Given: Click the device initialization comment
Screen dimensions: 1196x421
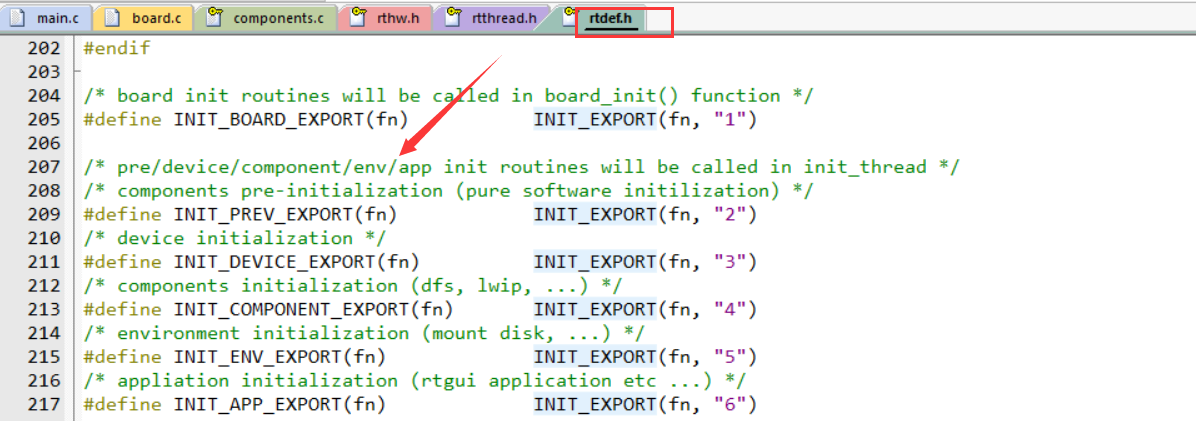Looking at the screenshot, I should coord(235,239).
